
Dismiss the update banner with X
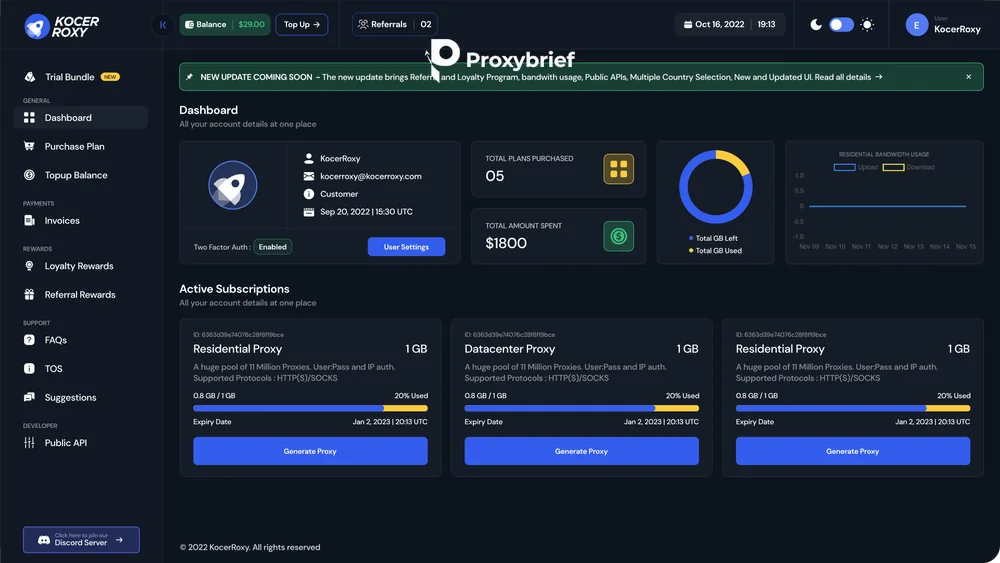point(968,77)
